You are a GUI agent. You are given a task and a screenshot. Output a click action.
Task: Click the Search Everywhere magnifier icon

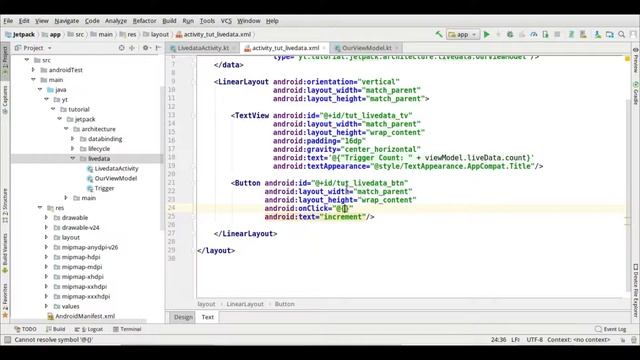pyautogui.click(x=622, y=35)
